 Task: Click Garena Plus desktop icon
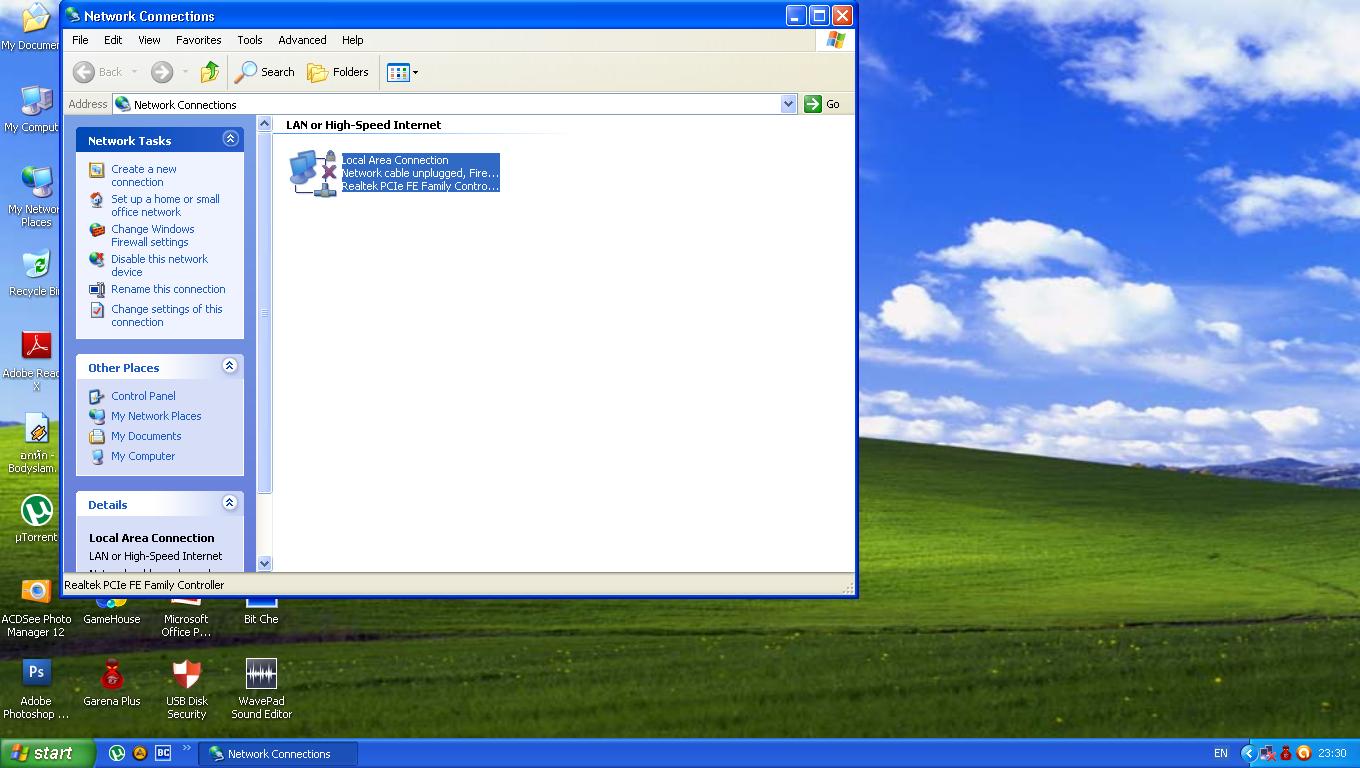coord(112,675)
